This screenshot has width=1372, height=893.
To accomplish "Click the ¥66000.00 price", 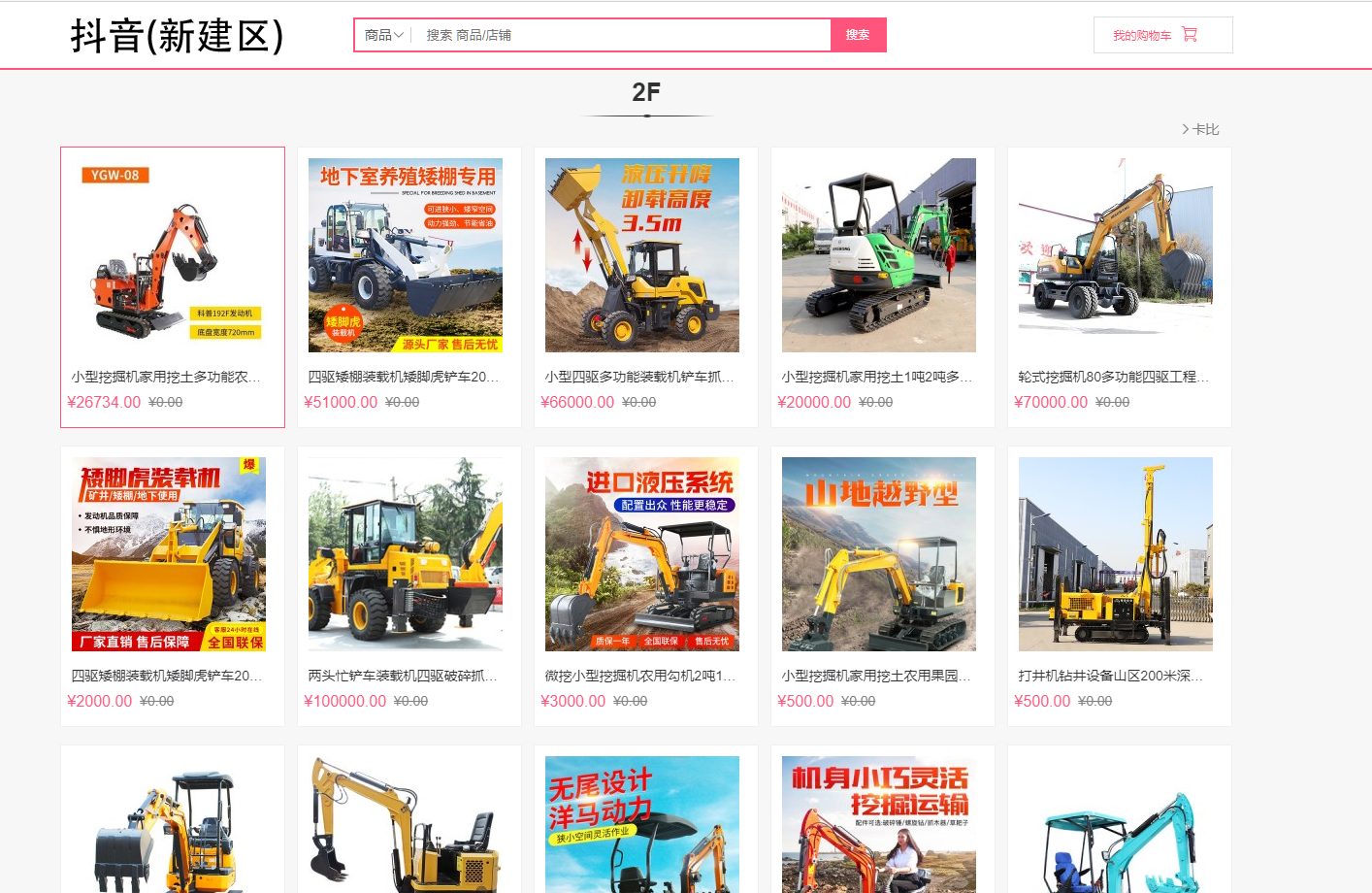I will [577, 402].
